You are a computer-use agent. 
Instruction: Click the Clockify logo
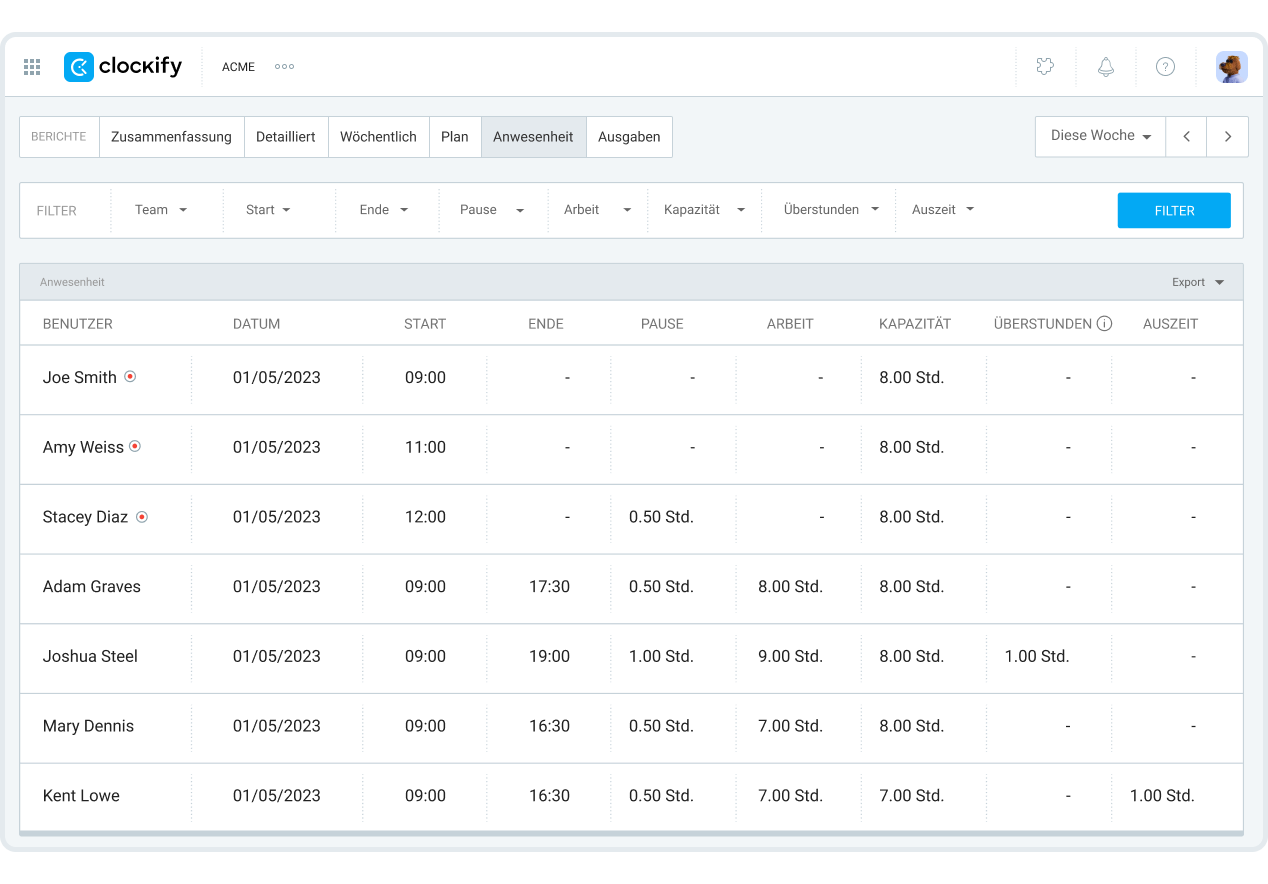tap(123, 67)
